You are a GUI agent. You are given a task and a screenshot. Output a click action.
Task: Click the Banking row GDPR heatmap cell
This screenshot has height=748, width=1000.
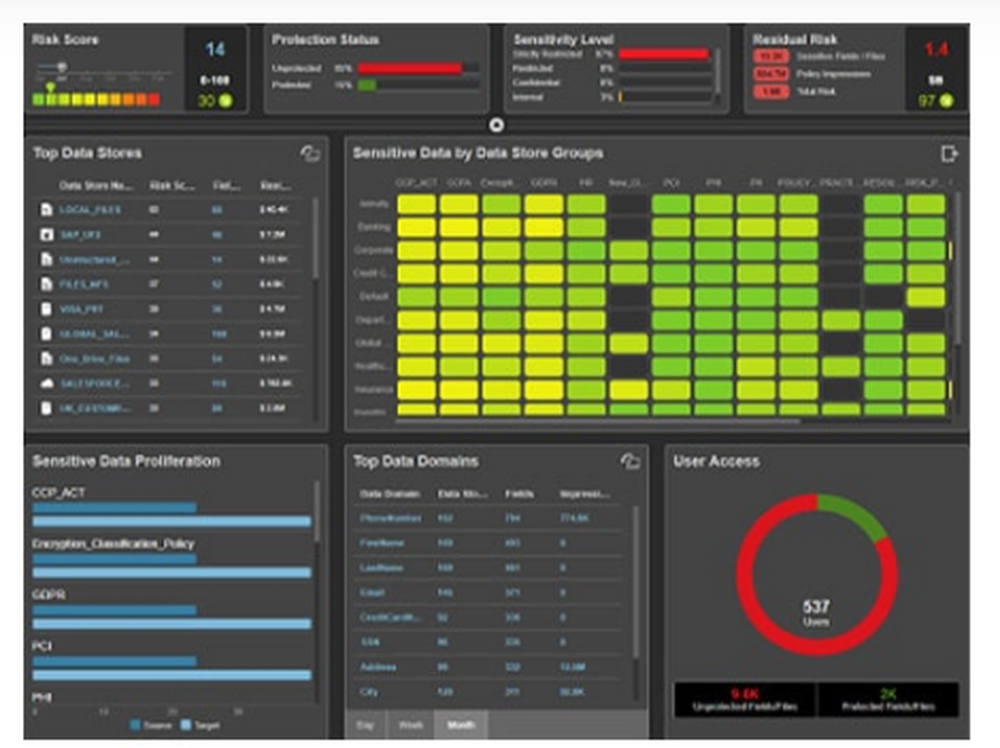(544, 227)
